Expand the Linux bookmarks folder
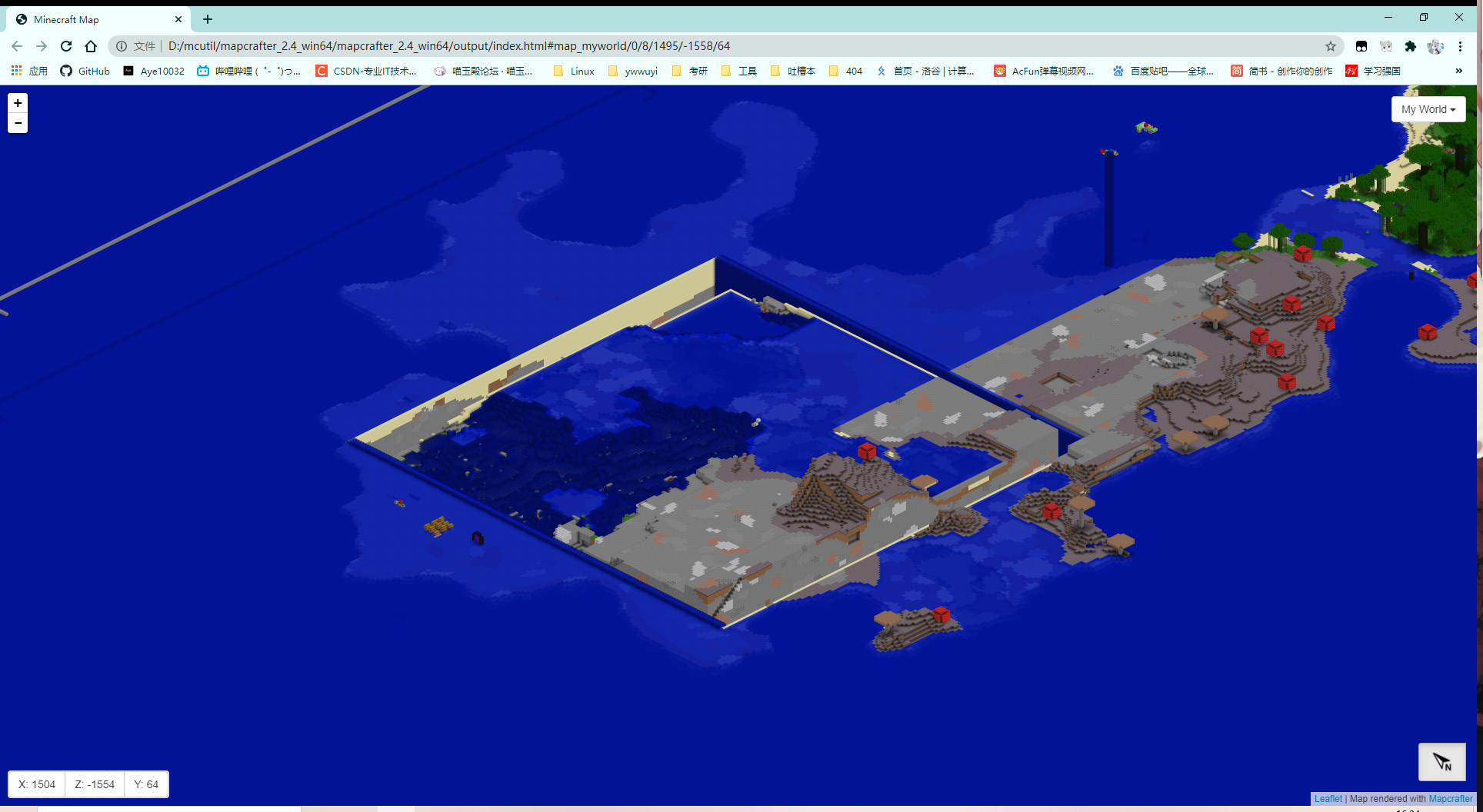This screenshot has width=1483, height=812. click(x=574, y=71)
